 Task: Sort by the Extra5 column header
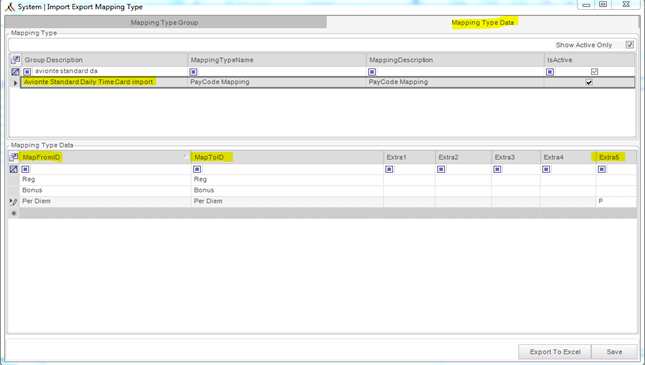pos(616,157)
